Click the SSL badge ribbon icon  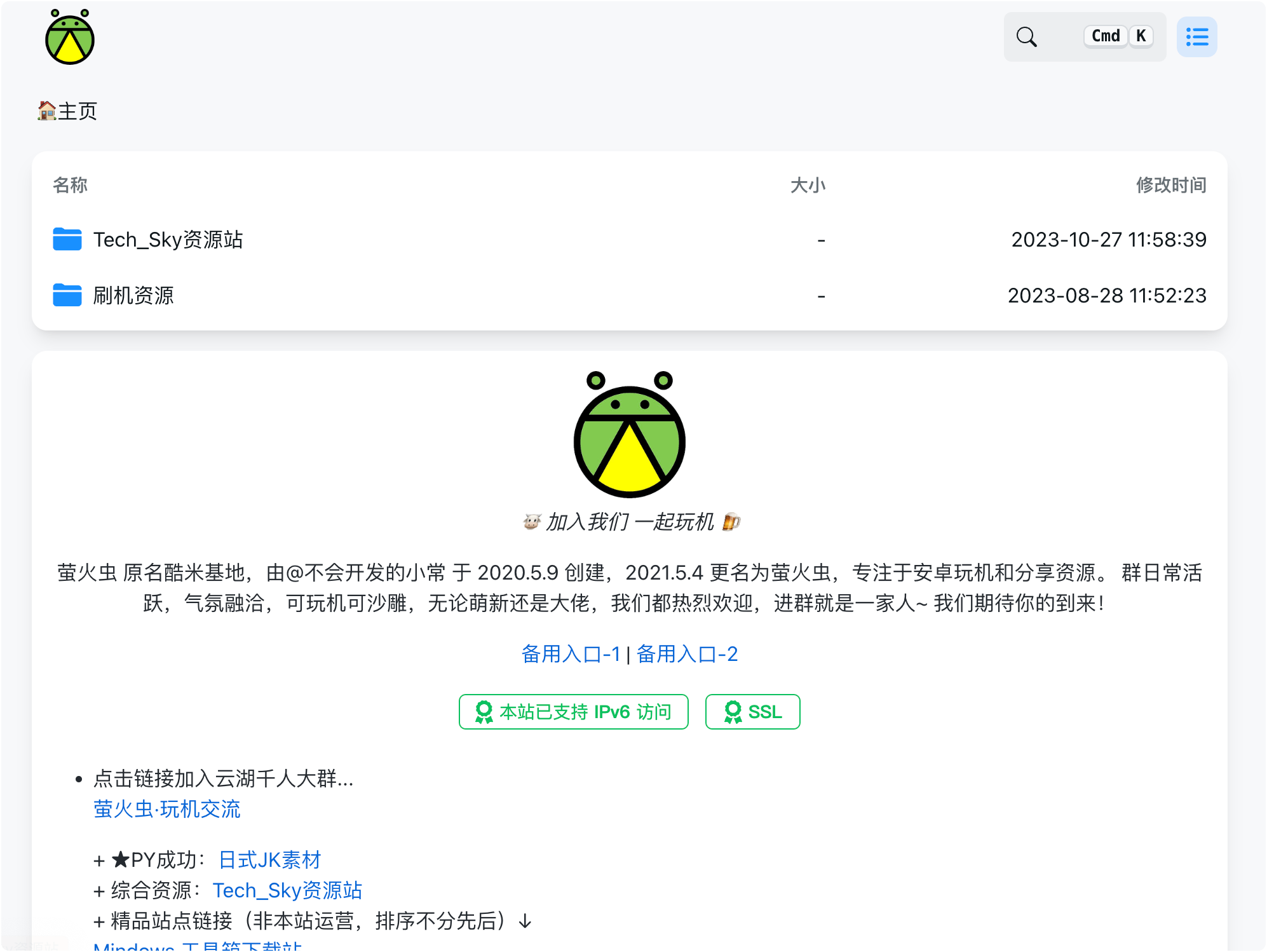tap(733, 712)
